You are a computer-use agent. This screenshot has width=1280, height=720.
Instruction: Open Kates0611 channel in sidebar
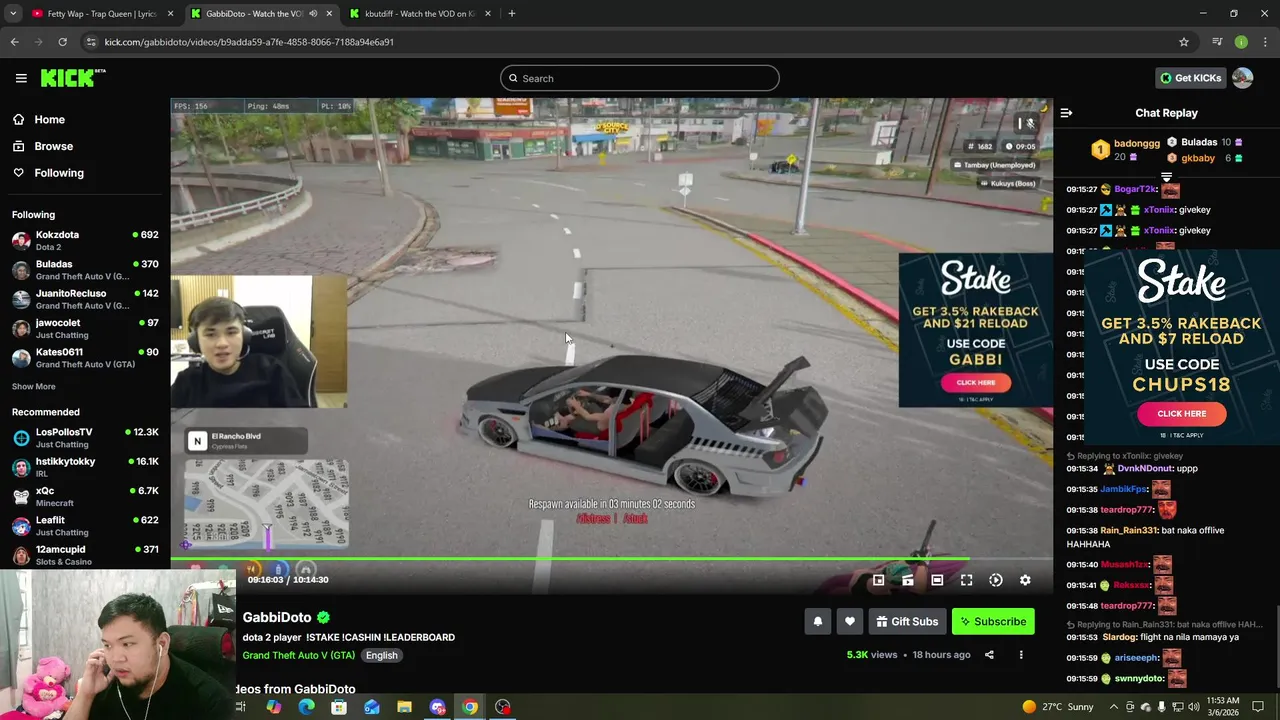85,357
